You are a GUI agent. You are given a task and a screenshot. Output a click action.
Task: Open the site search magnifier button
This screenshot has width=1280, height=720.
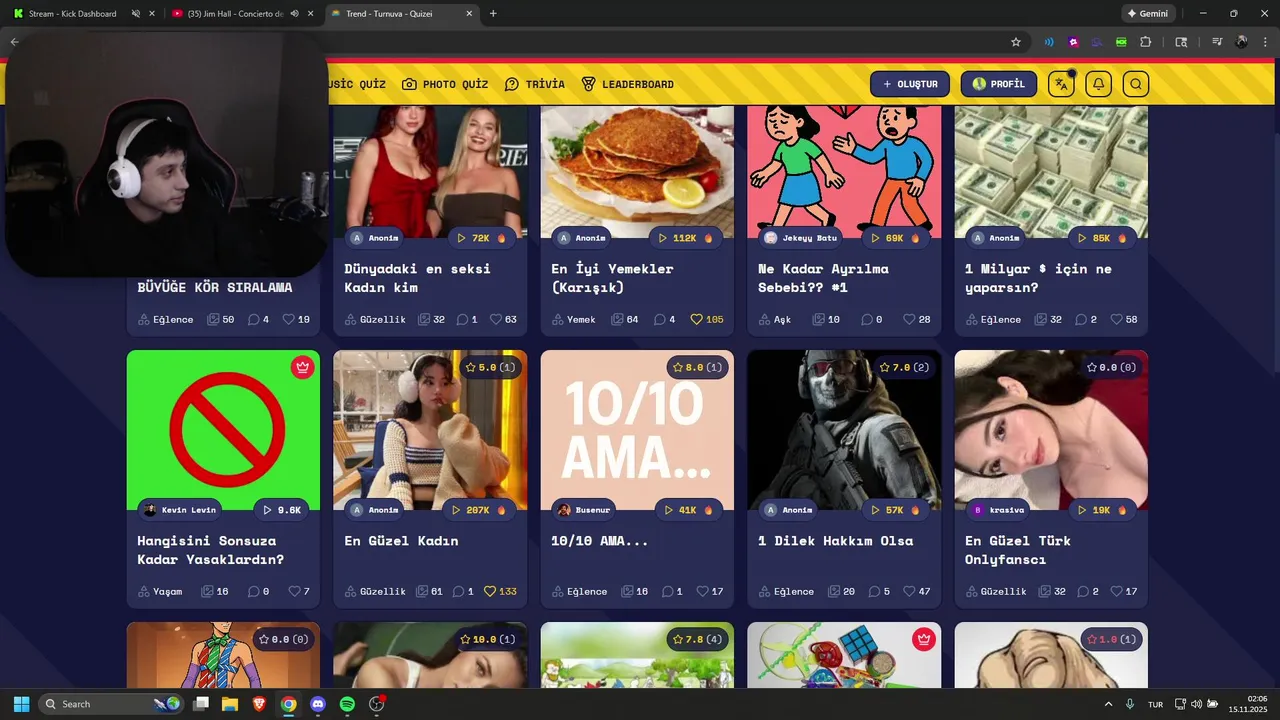pyautogui.click(x=1135, y=84)
